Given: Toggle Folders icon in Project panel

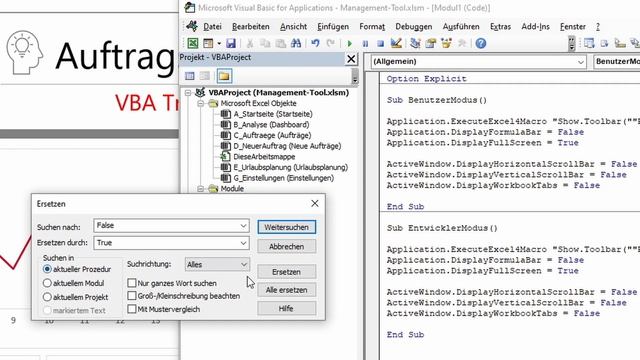Looking at the screenshot, I should [x=224, y=76].
